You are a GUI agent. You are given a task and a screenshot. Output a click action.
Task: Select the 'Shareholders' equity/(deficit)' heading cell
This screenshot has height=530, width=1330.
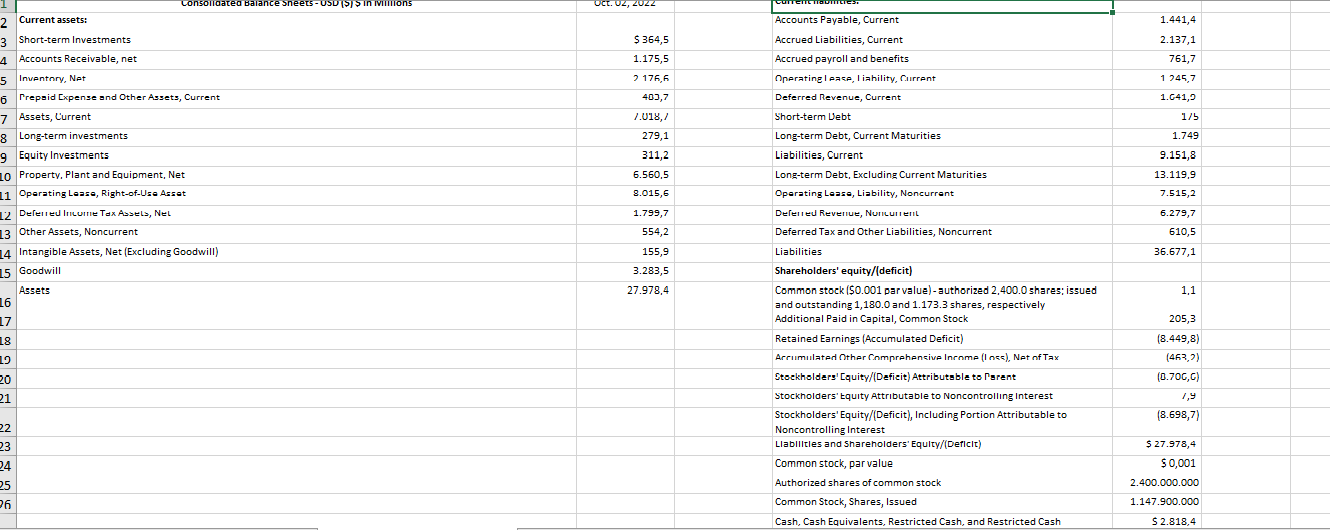(942, 270)
